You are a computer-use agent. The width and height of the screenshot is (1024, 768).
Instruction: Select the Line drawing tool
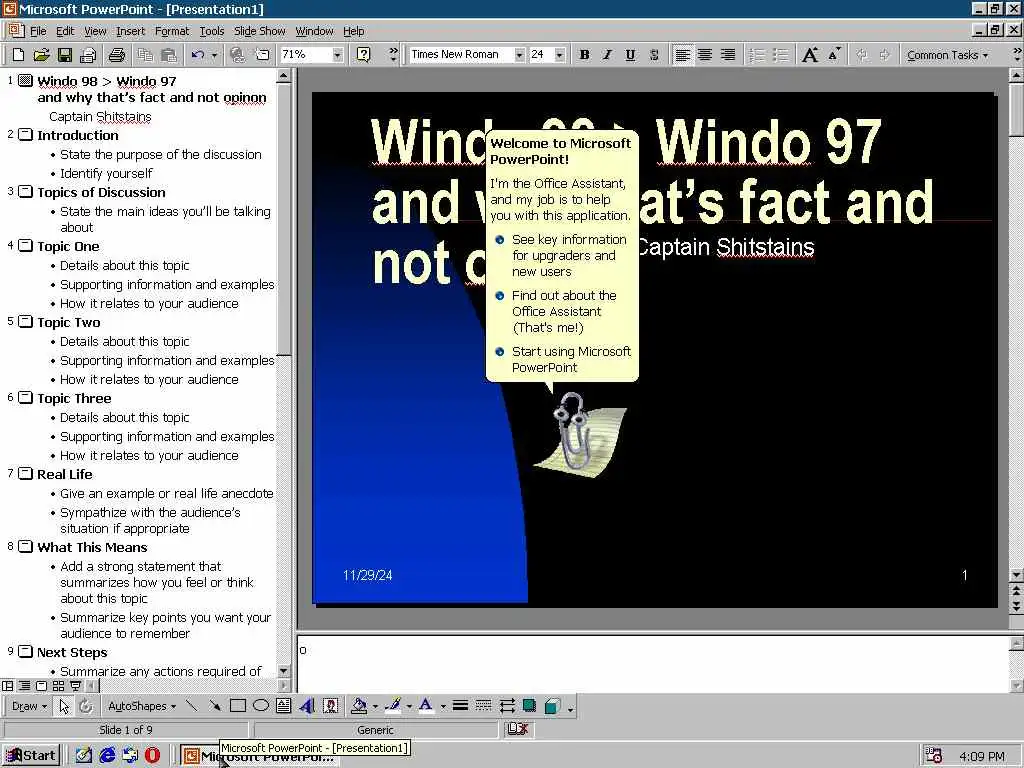point(191,706)
